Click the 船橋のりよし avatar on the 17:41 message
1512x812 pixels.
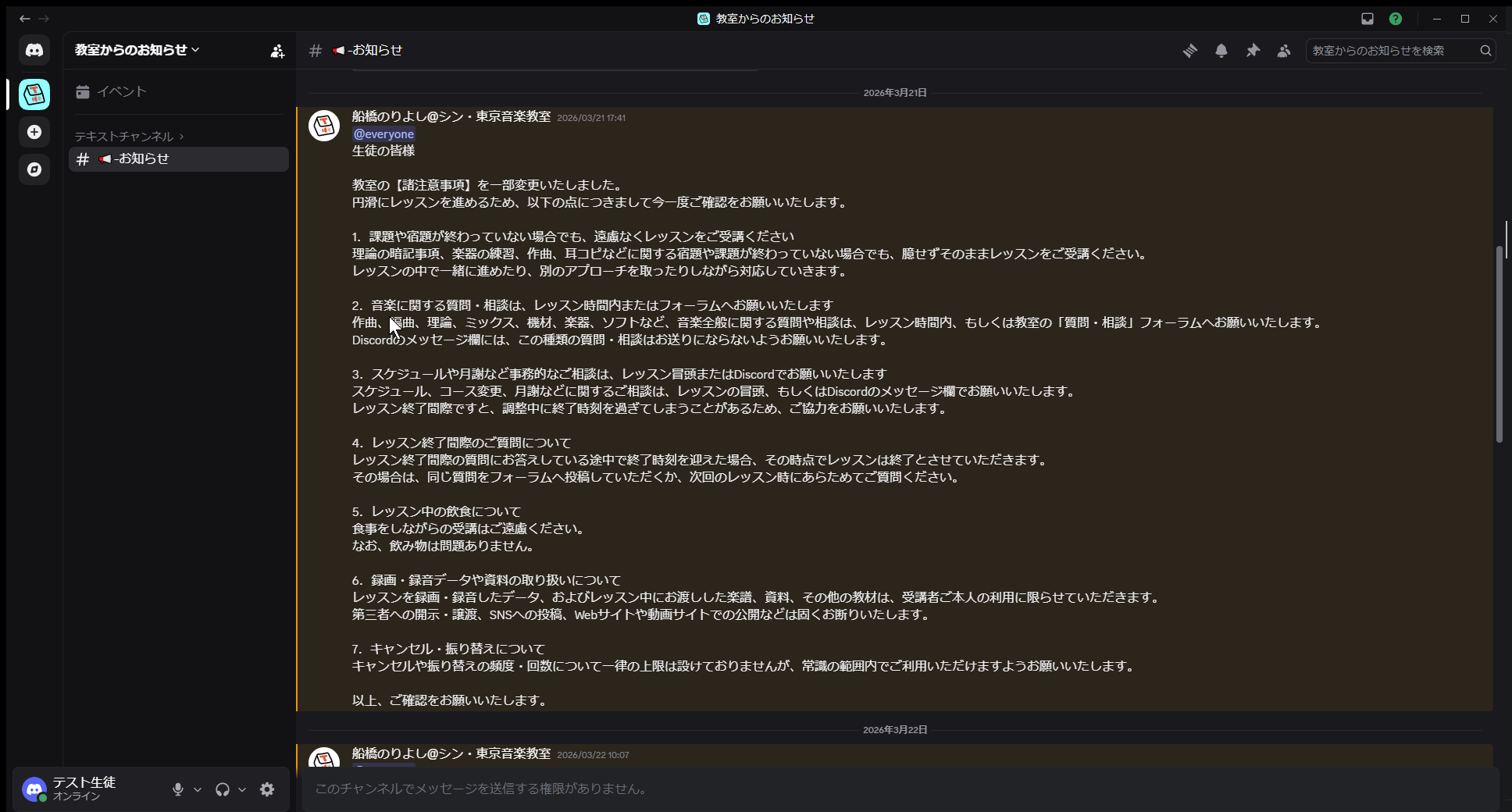324,126
